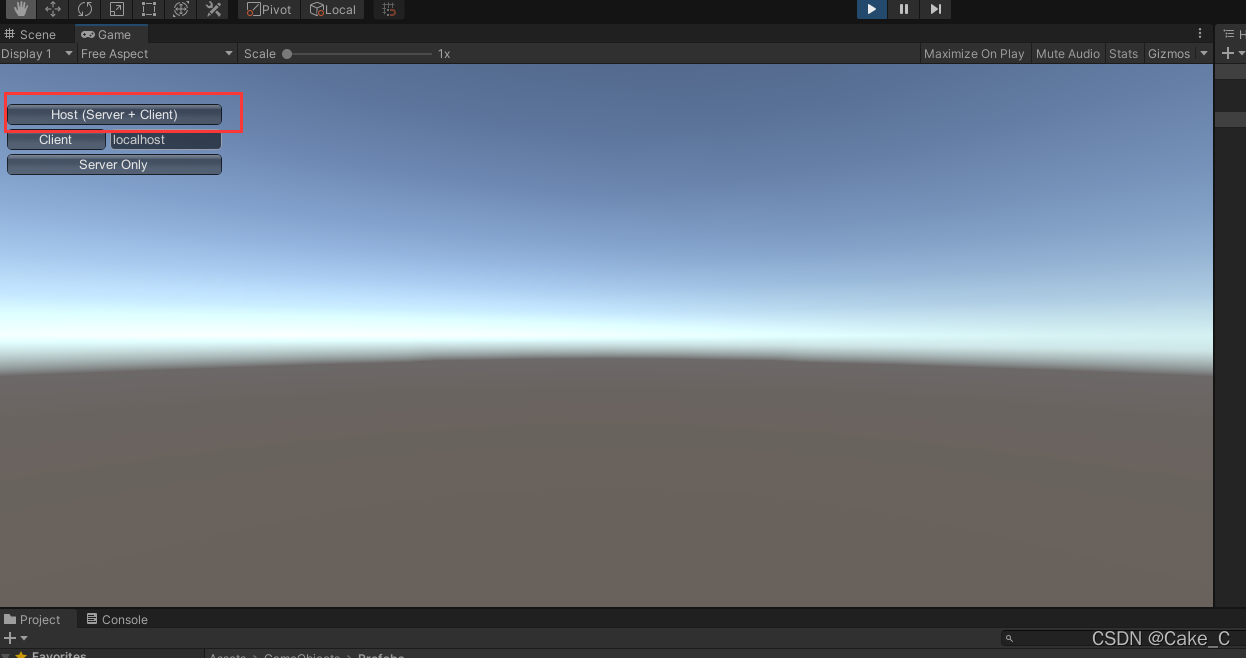
Task: Expand the Favorites folder
Action: click(7, 655)
